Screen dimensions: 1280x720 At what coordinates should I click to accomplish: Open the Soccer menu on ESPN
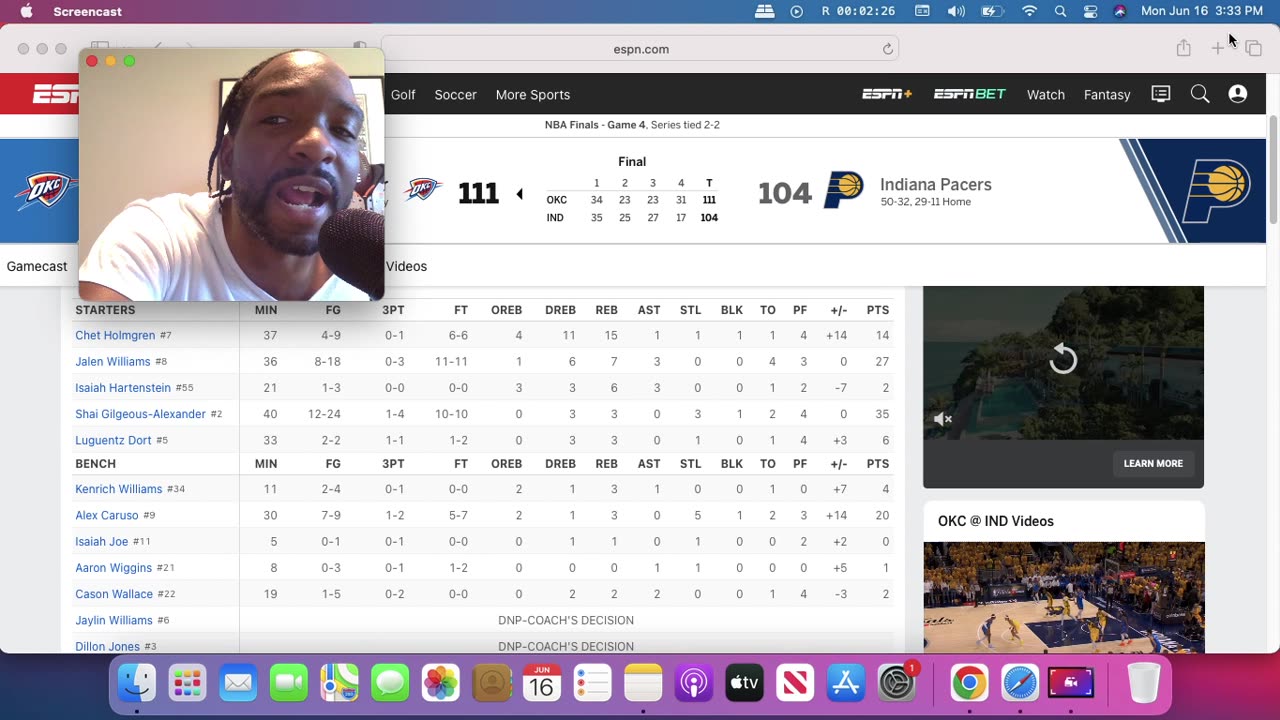(455, 94)
